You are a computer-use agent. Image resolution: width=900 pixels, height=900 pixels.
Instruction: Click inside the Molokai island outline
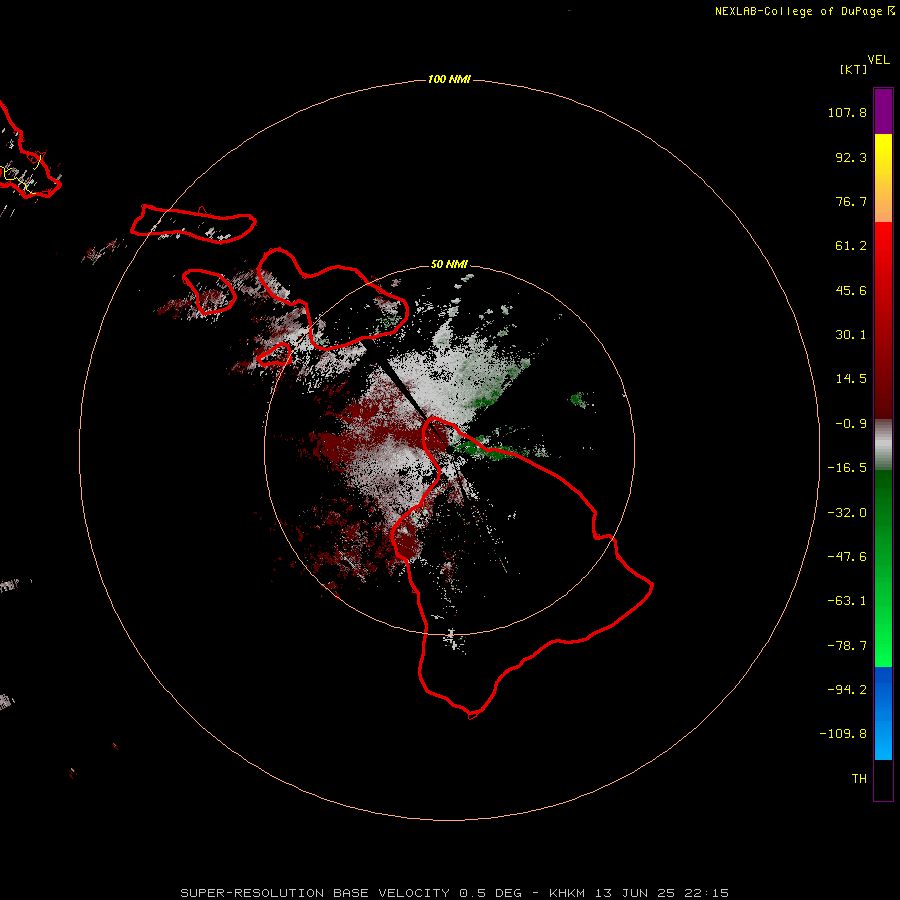click(192, 224)
